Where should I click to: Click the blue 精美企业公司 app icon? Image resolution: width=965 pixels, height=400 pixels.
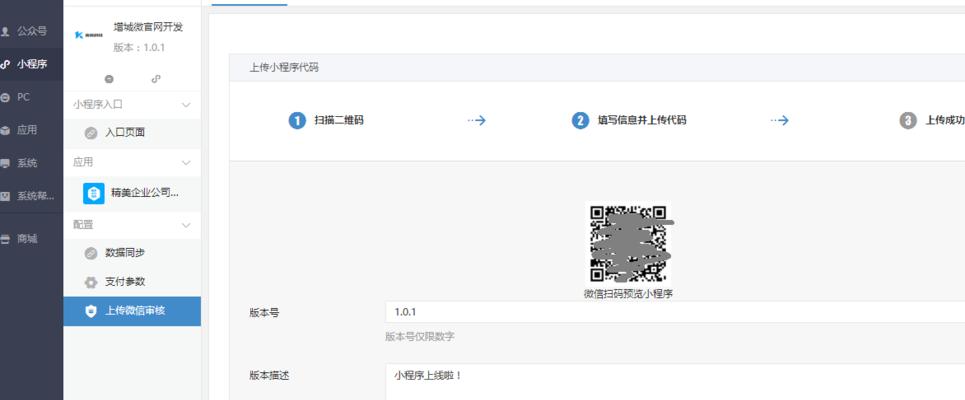[94, 194]
